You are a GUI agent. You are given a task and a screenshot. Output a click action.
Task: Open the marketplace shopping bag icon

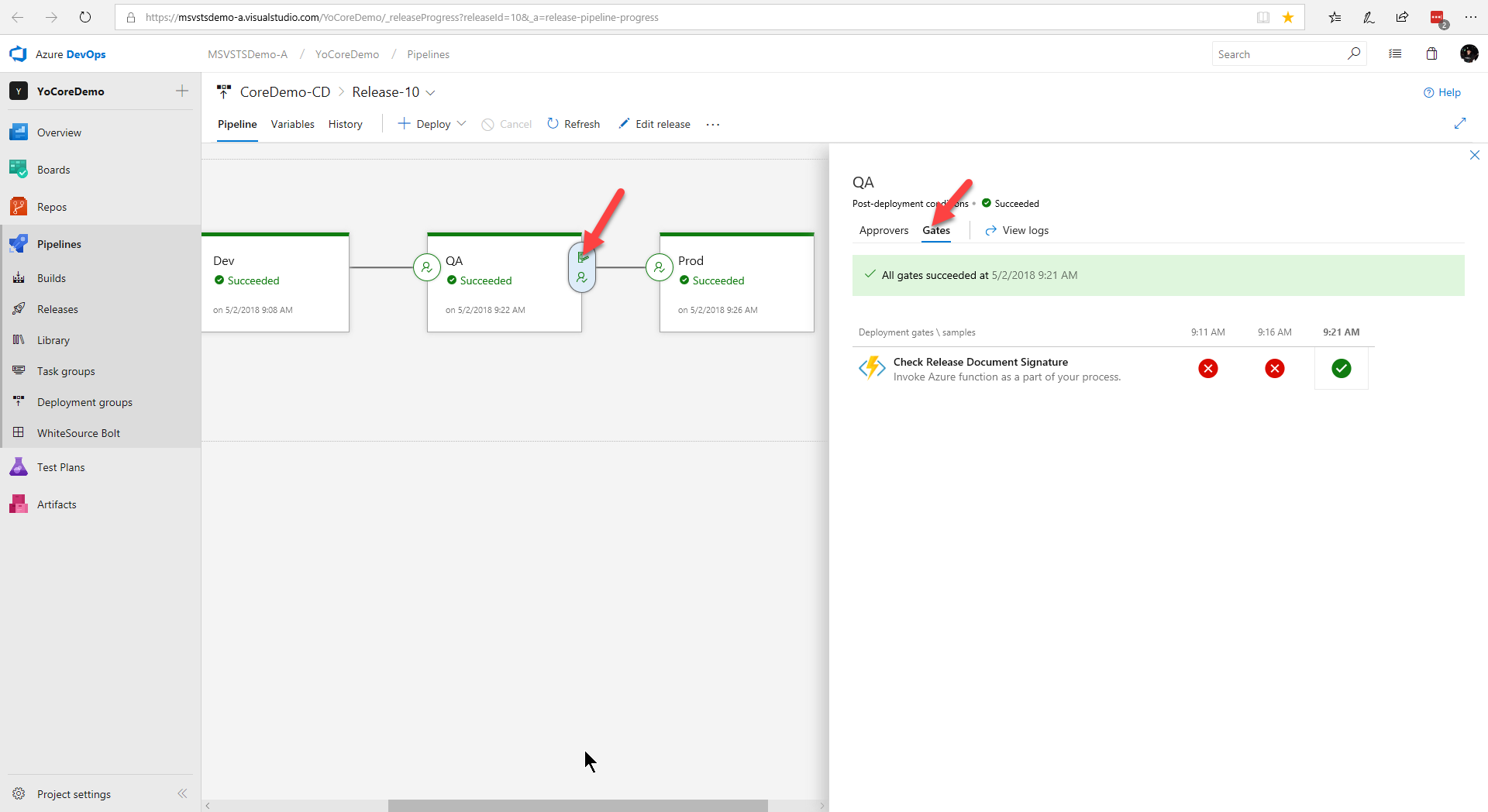[x=1431, y=53]
